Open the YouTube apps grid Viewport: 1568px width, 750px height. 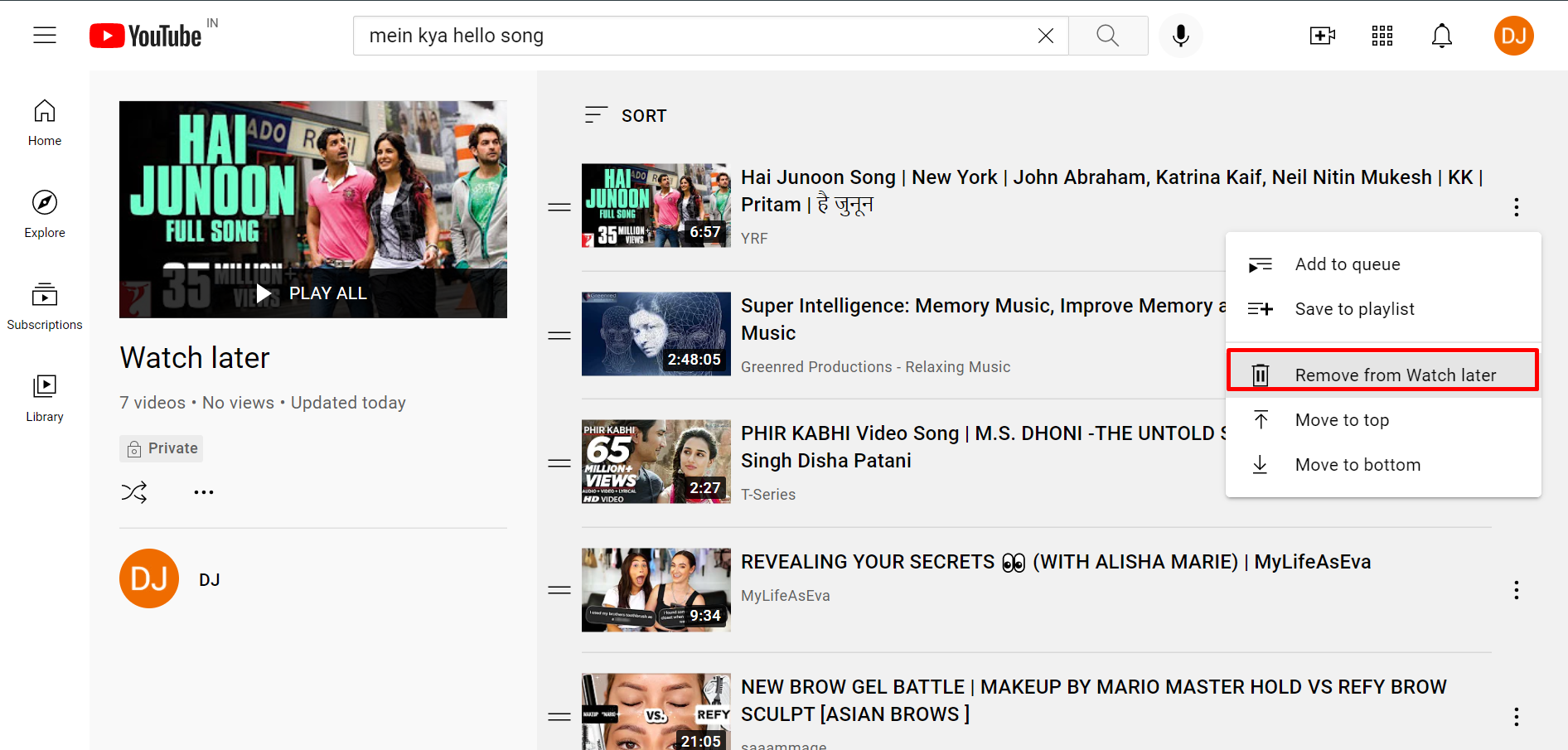point(1382,36)
